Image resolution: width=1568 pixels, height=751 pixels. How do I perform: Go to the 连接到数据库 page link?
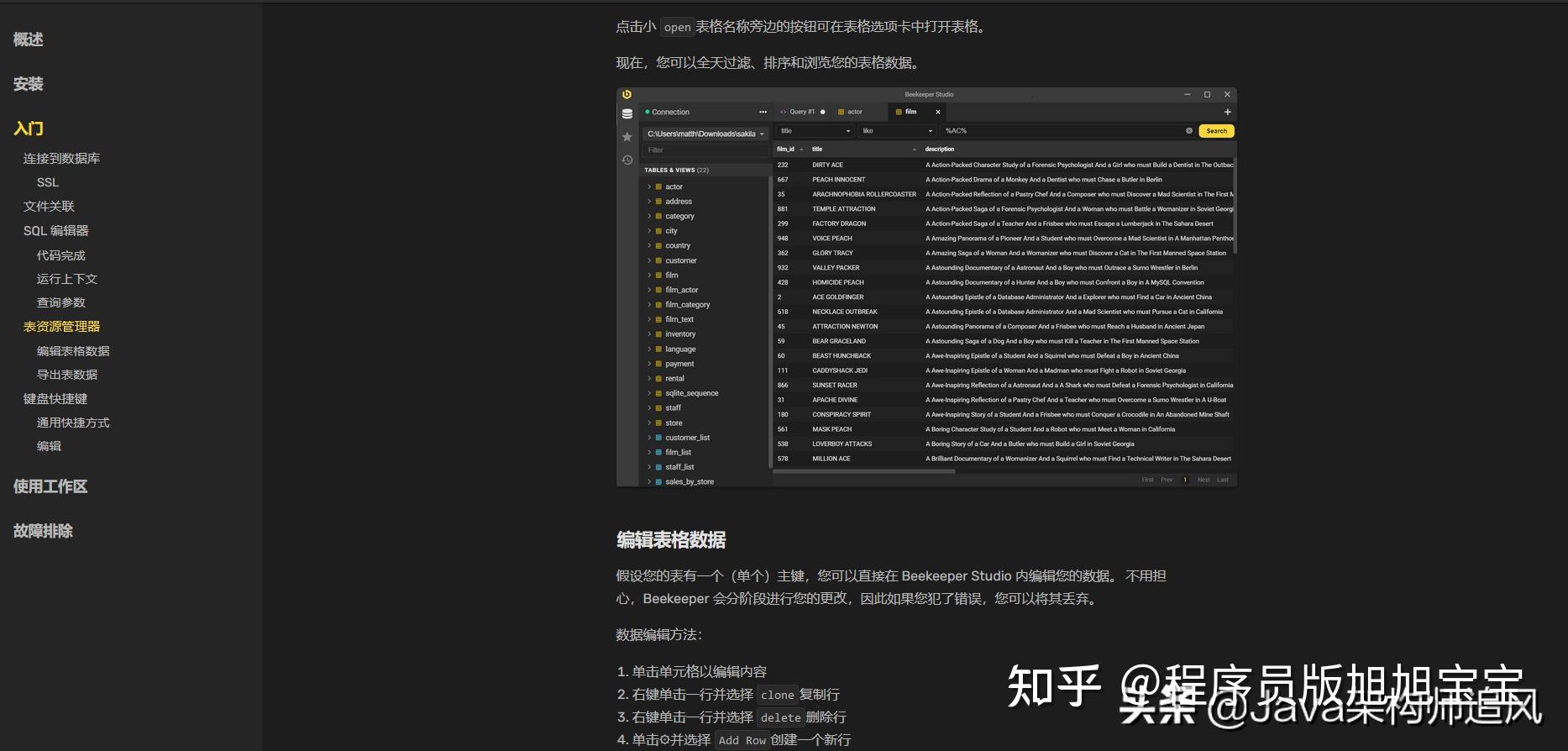(x=61, y=159)
